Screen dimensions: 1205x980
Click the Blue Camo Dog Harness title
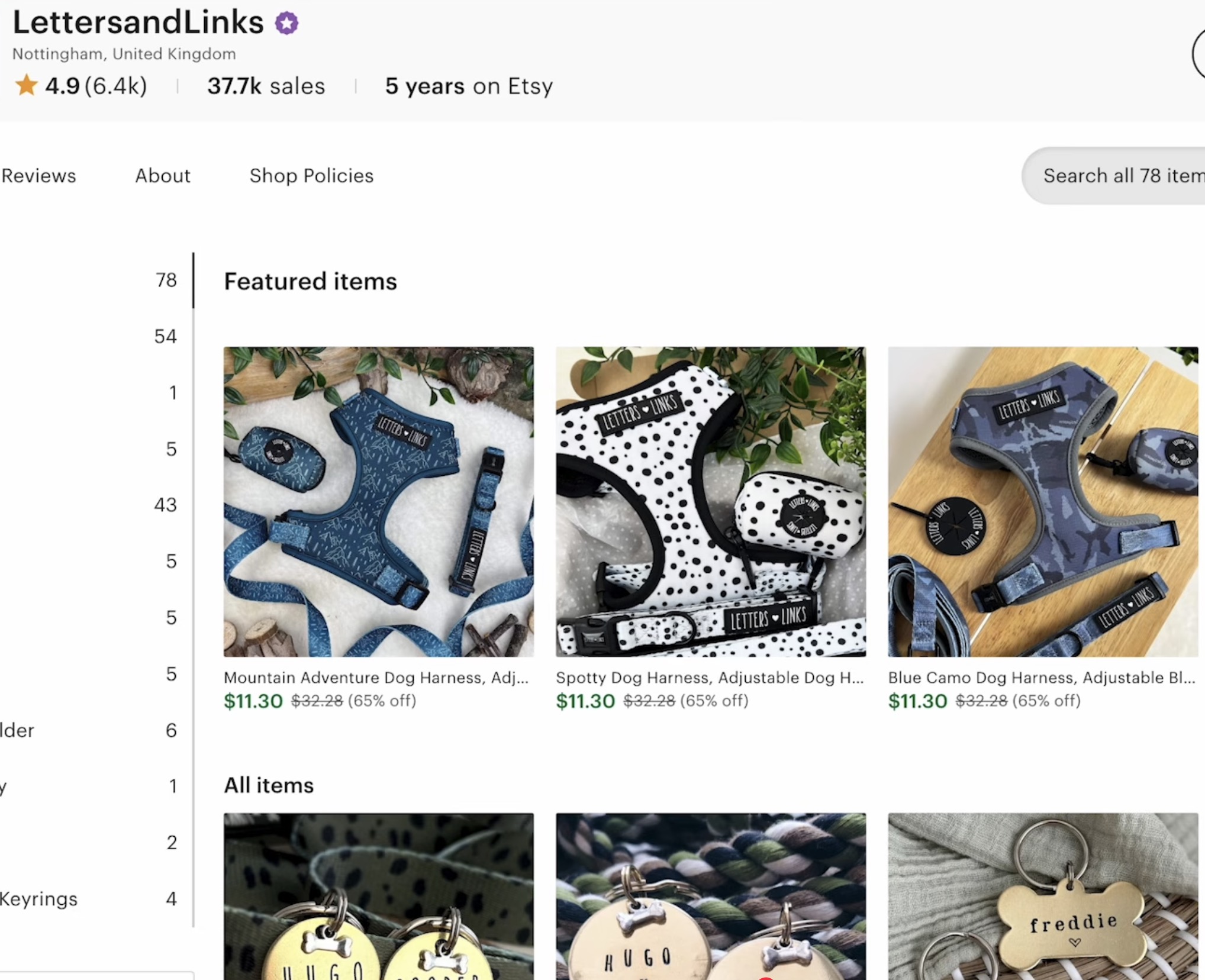pos(1041,678)
